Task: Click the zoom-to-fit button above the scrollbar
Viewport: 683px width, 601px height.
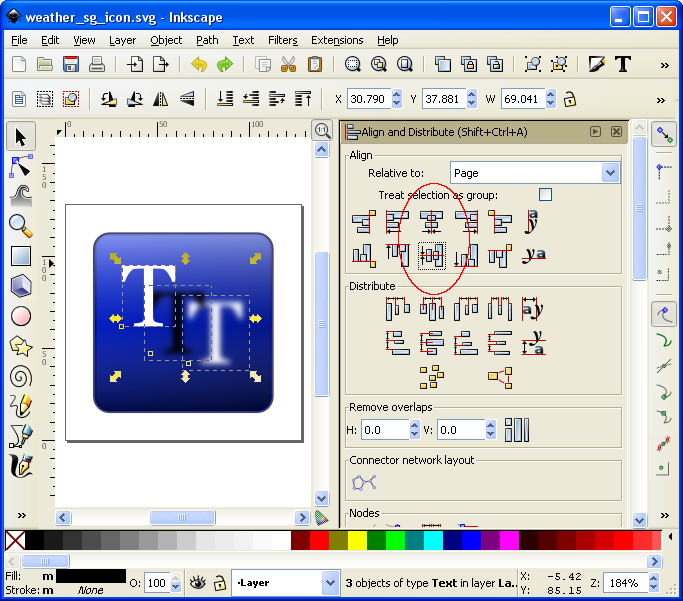Action: point(322,130)
